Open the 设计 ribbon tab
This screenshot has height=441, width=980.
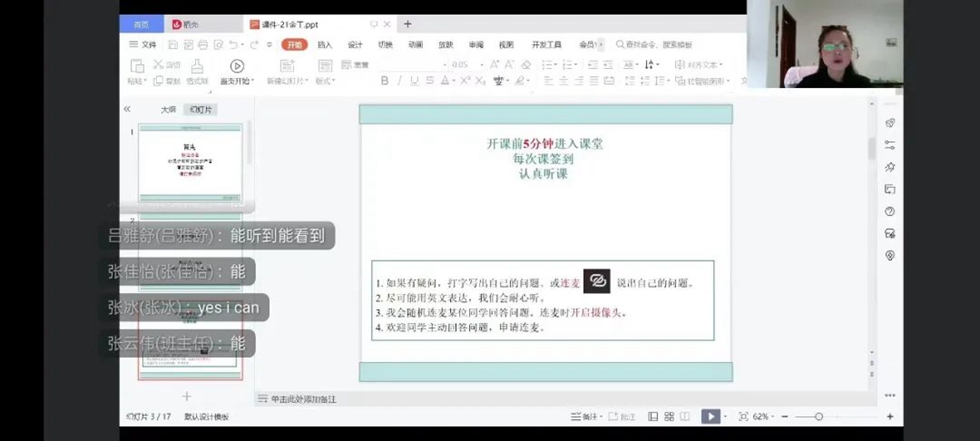(355, 44)
